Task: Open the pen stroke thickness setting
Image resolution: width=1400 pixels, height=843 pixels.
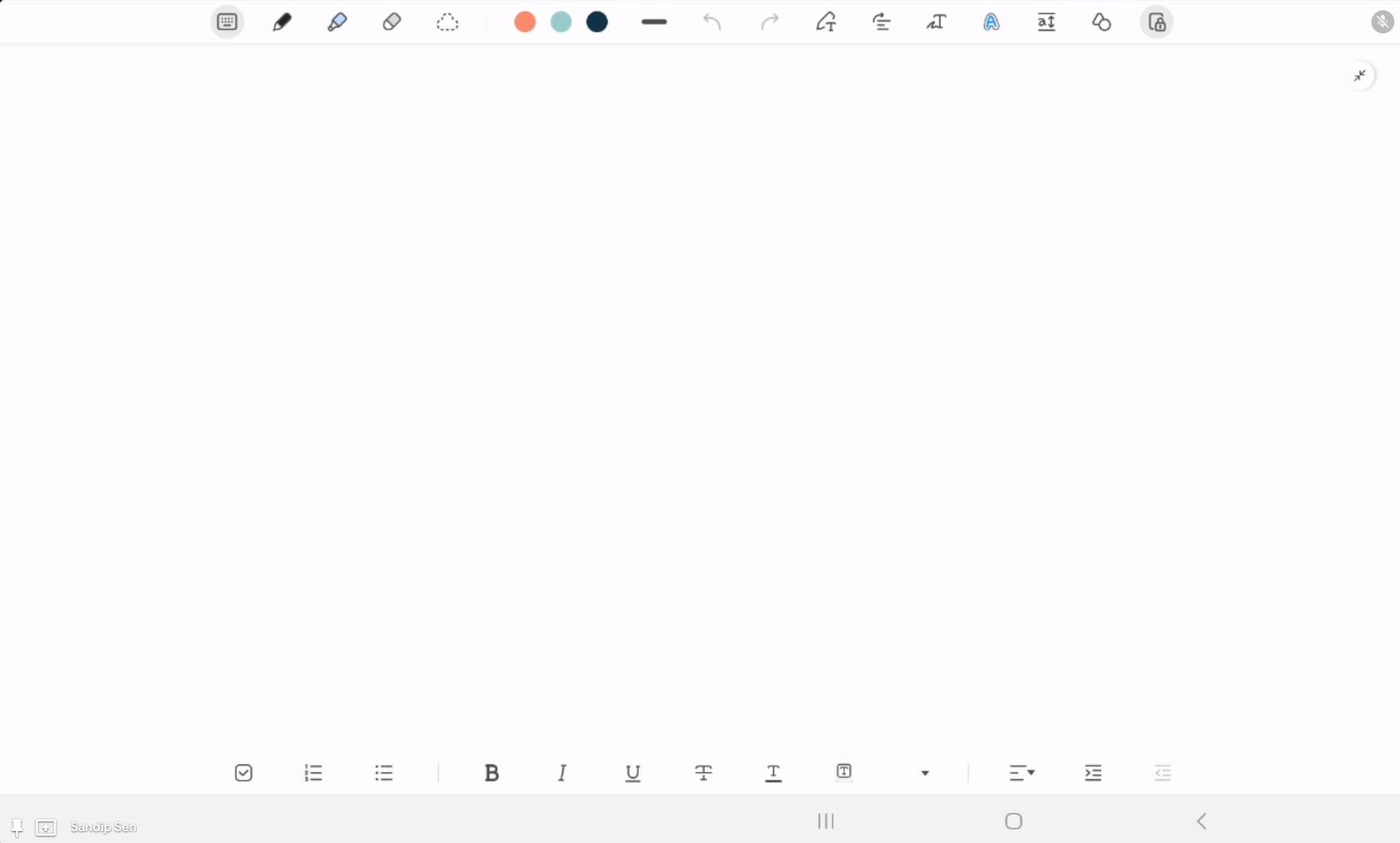Action: click(x=654, y=22)
